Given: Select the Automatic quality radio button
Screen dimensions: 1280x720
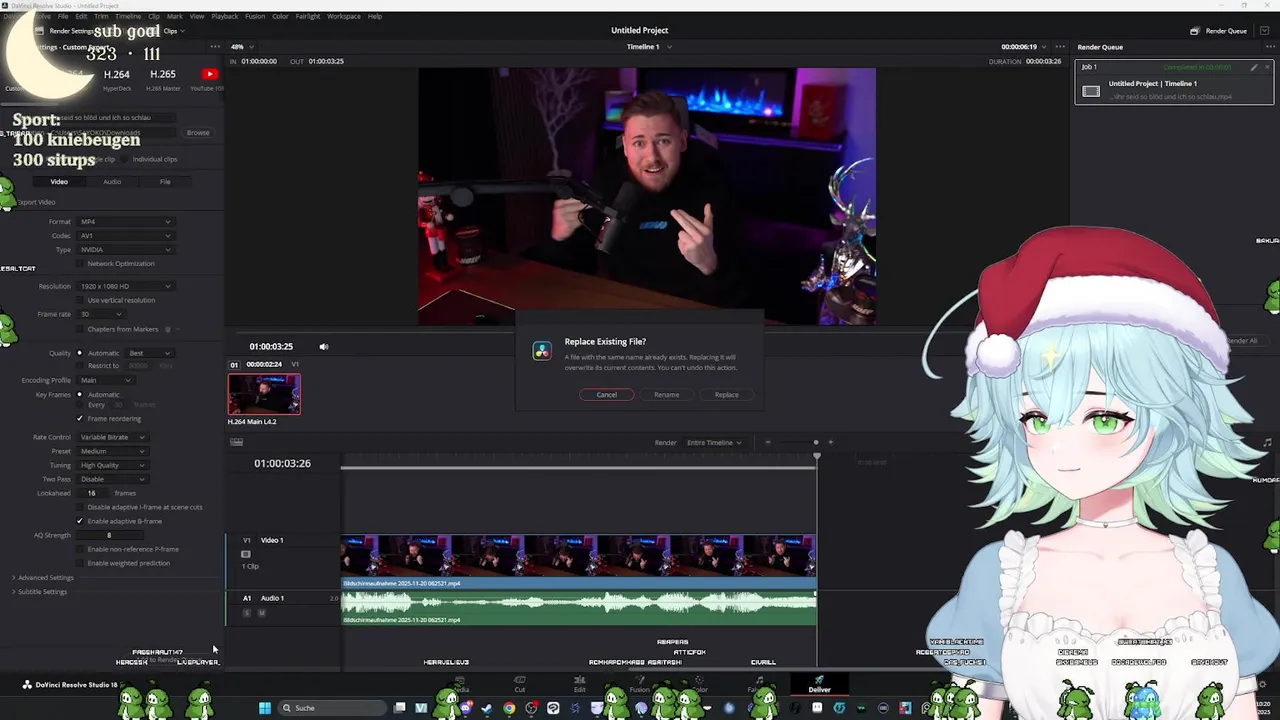Looking at the screenshot, I should (80, 353).
